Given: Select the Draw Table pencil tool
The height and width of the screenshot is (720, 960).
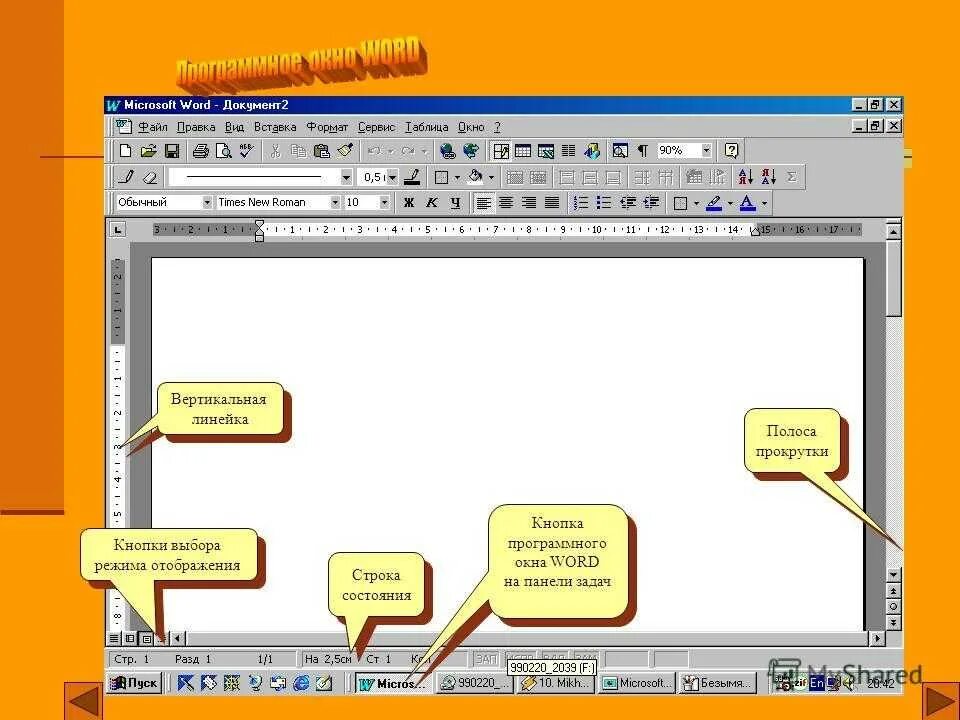Looking at the screenshot, I should point(127,177).
